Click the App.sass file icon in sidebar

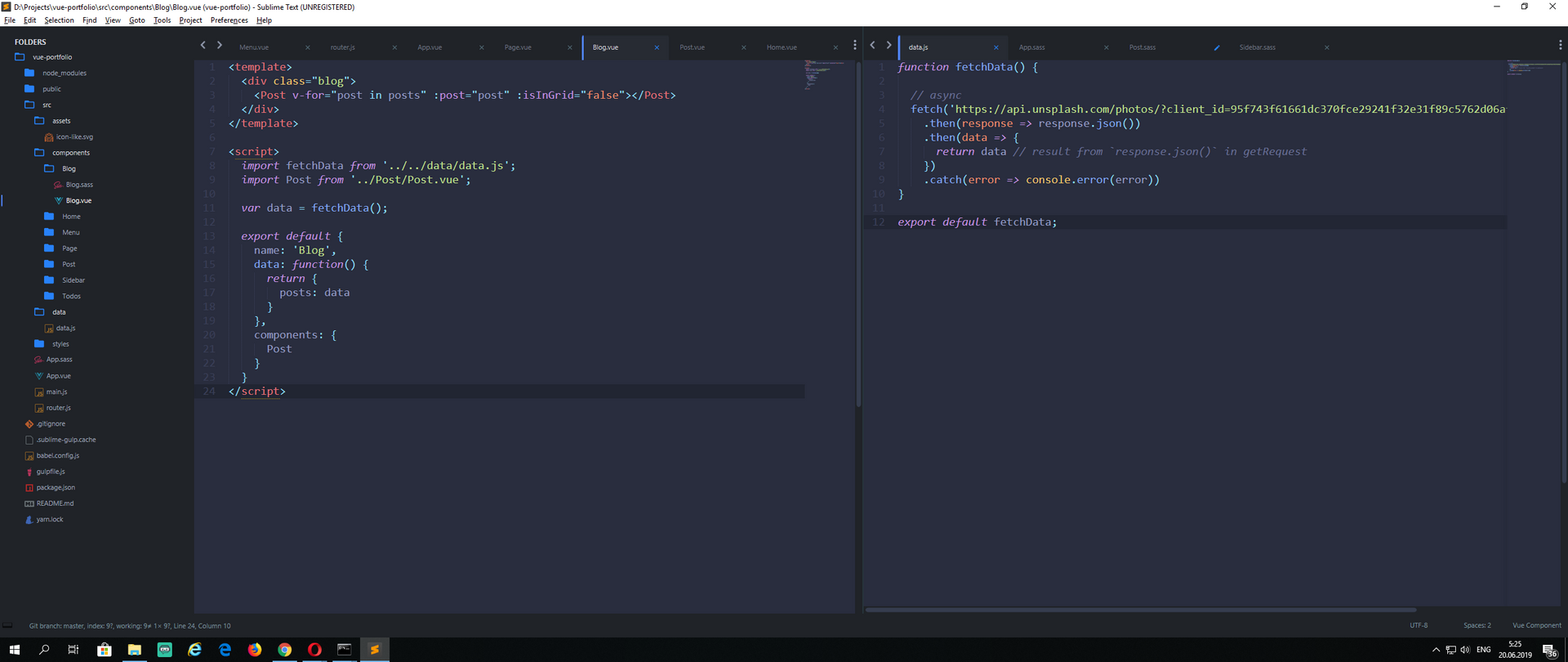pyautogui.click(x=38, y=360)
